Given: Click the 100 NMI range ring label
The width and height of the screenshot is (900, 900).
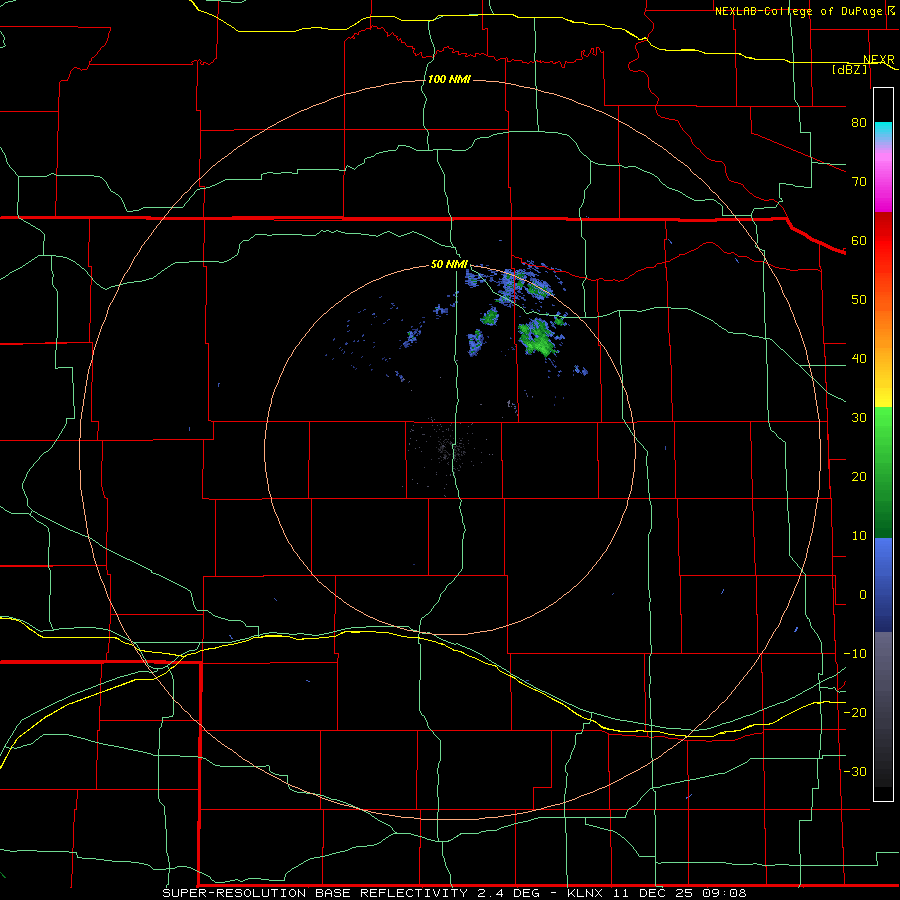Looking at the screenshot, I should 449,79.
